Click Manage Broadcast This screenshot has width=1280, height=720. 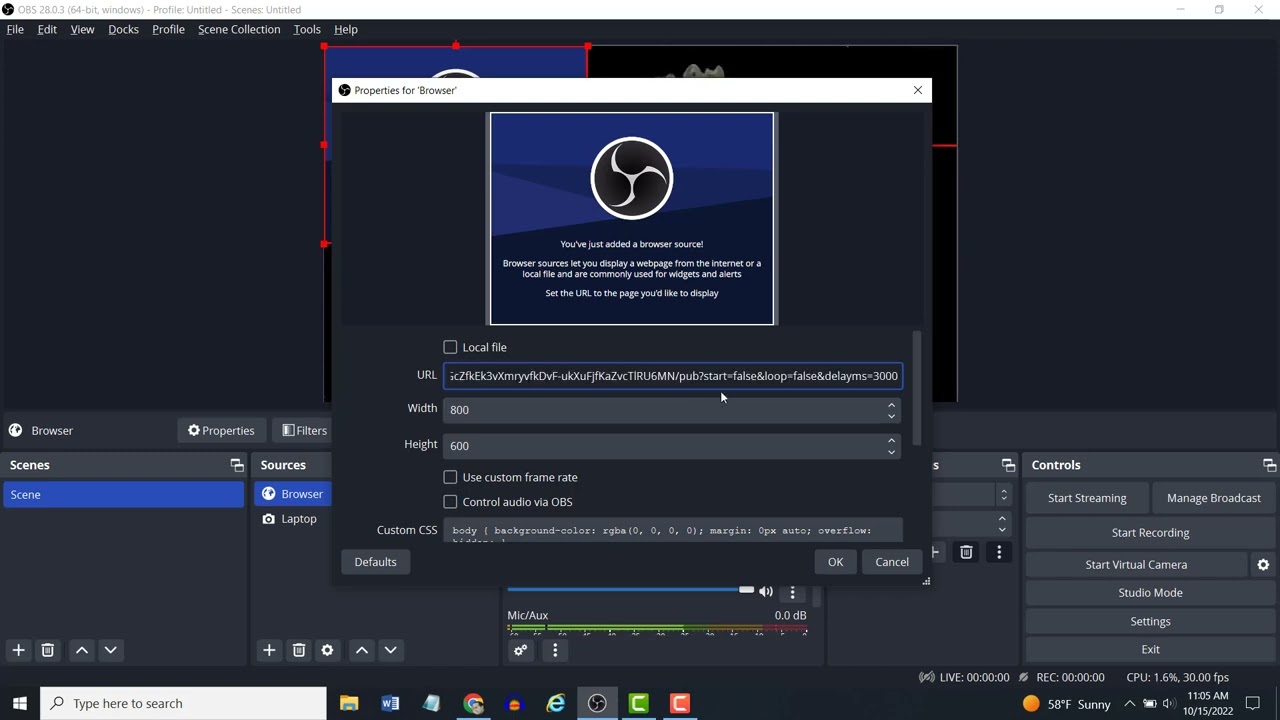(x=1214, y=498)
